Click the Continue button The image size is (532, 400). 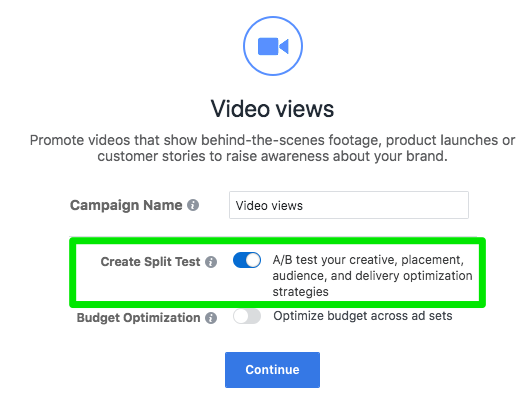(272, 370)
